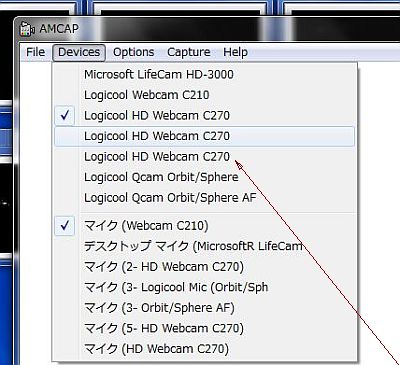Select マイク (3- Orbit/Sphere AF)

click(205, 308)
